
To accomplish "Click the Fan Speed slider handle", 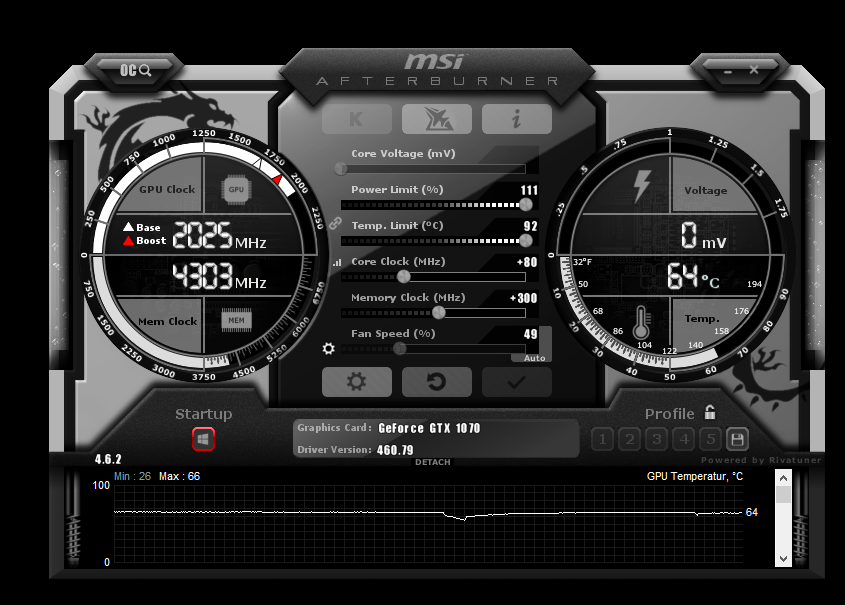I will (399, 349).
